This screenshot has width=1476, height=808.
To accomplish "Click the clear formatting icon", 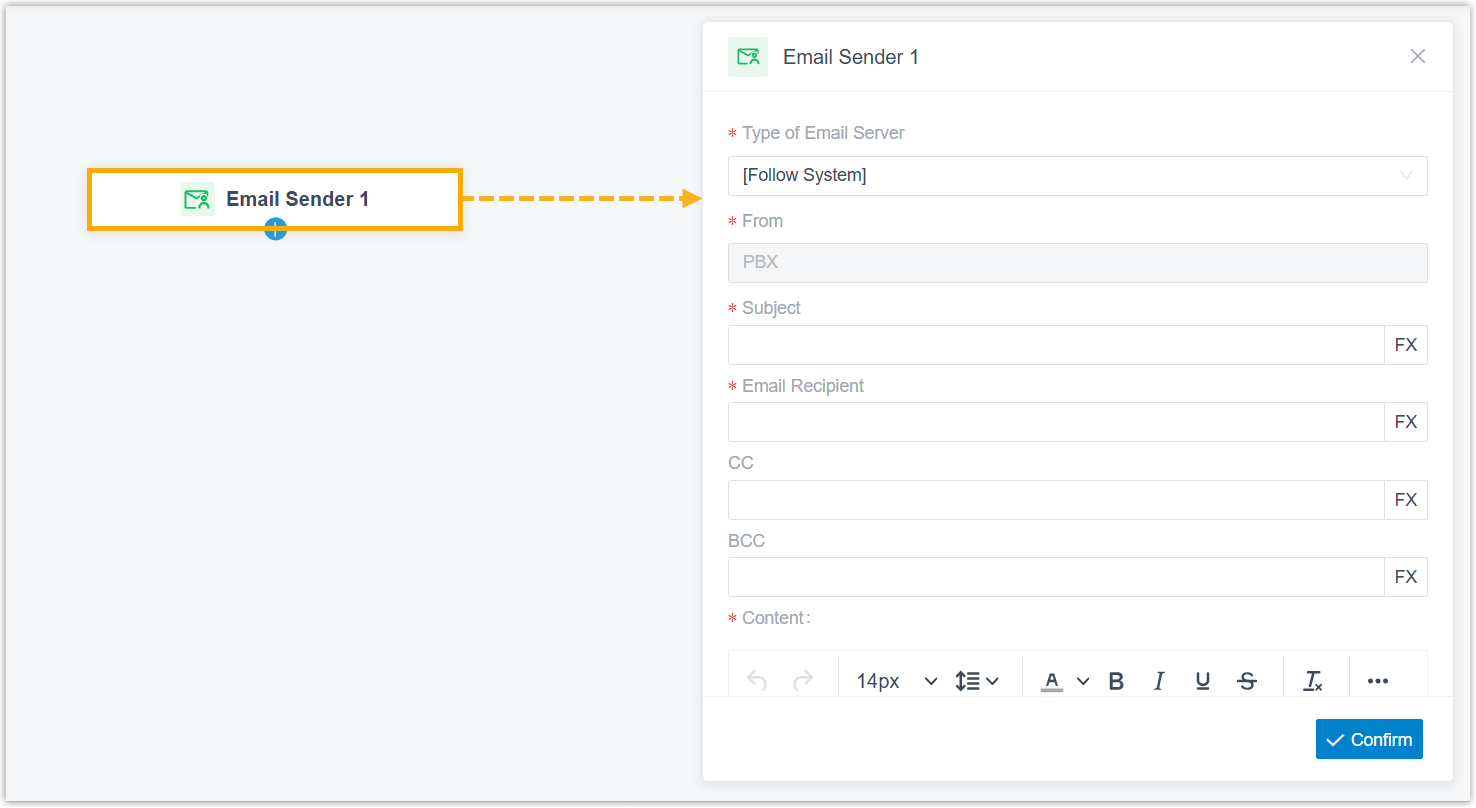I will point(1313,681).
